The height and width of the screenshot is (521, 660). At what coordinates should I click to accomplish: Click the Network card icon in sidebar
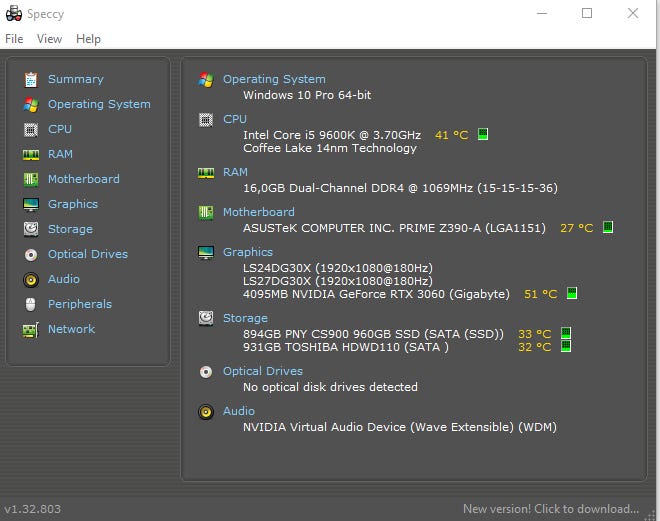coord(31,330)
